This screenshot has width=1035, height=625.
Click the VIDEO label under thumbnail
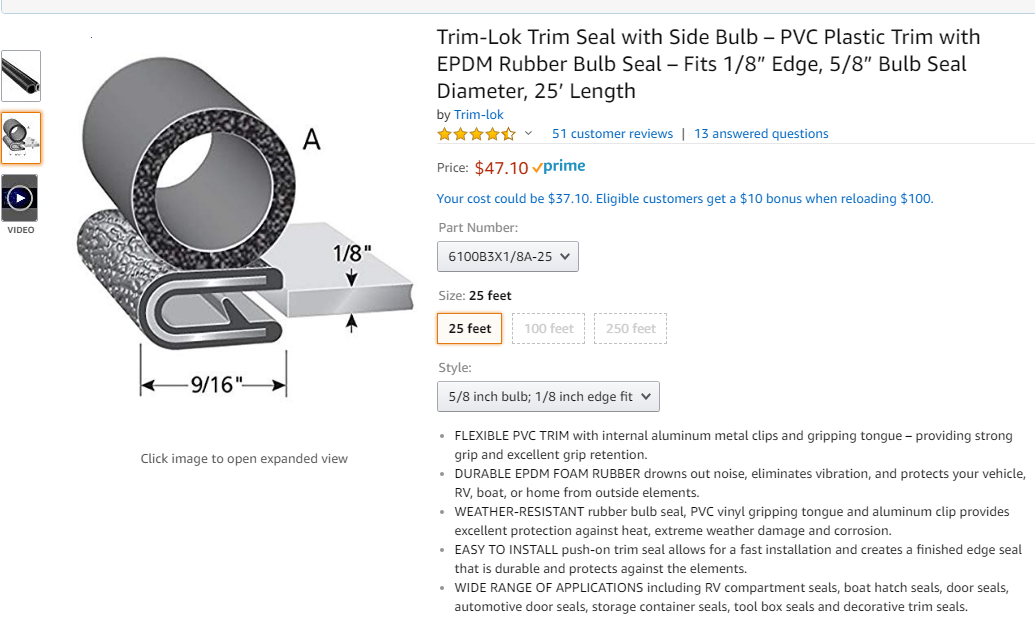(x=20, y=230)
